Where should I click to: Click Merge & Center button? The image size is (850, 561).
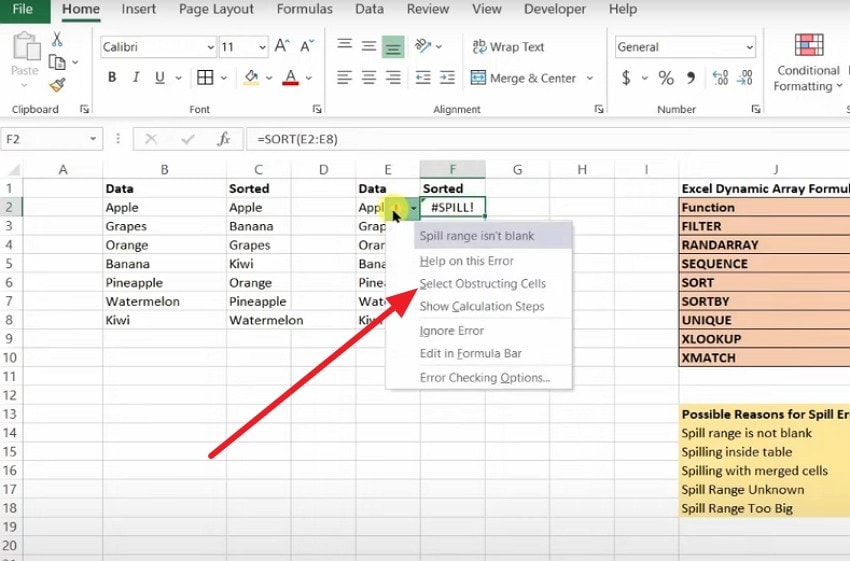(x=523, y=78)
